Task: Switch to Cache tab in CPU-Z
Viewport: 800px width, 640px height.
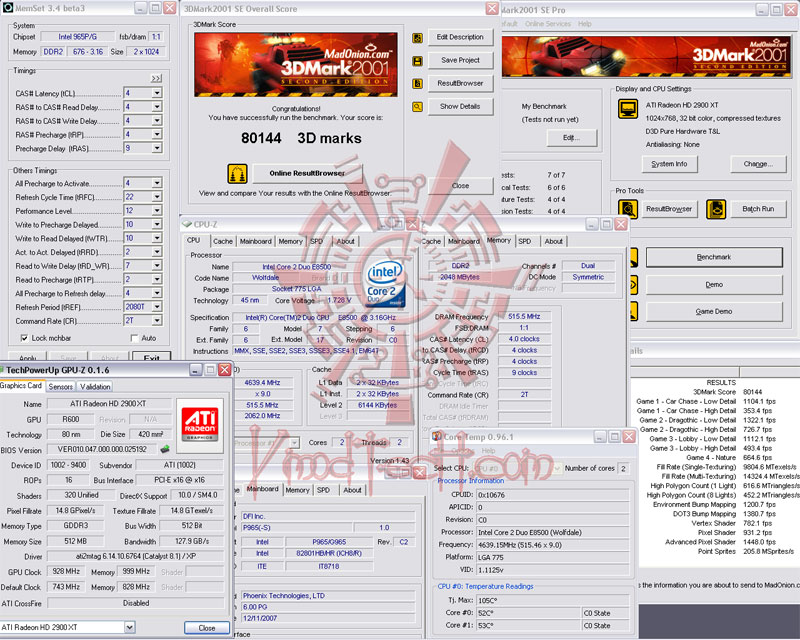Action: (x=223, y=241)
